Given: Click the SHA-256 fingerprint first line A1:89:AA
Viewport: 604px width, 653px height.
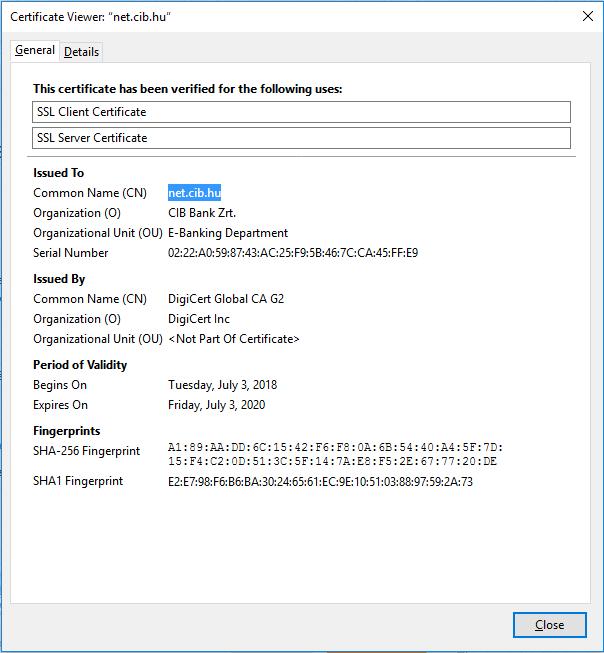Looking at the screenshot, I should (x=335, y=448).
